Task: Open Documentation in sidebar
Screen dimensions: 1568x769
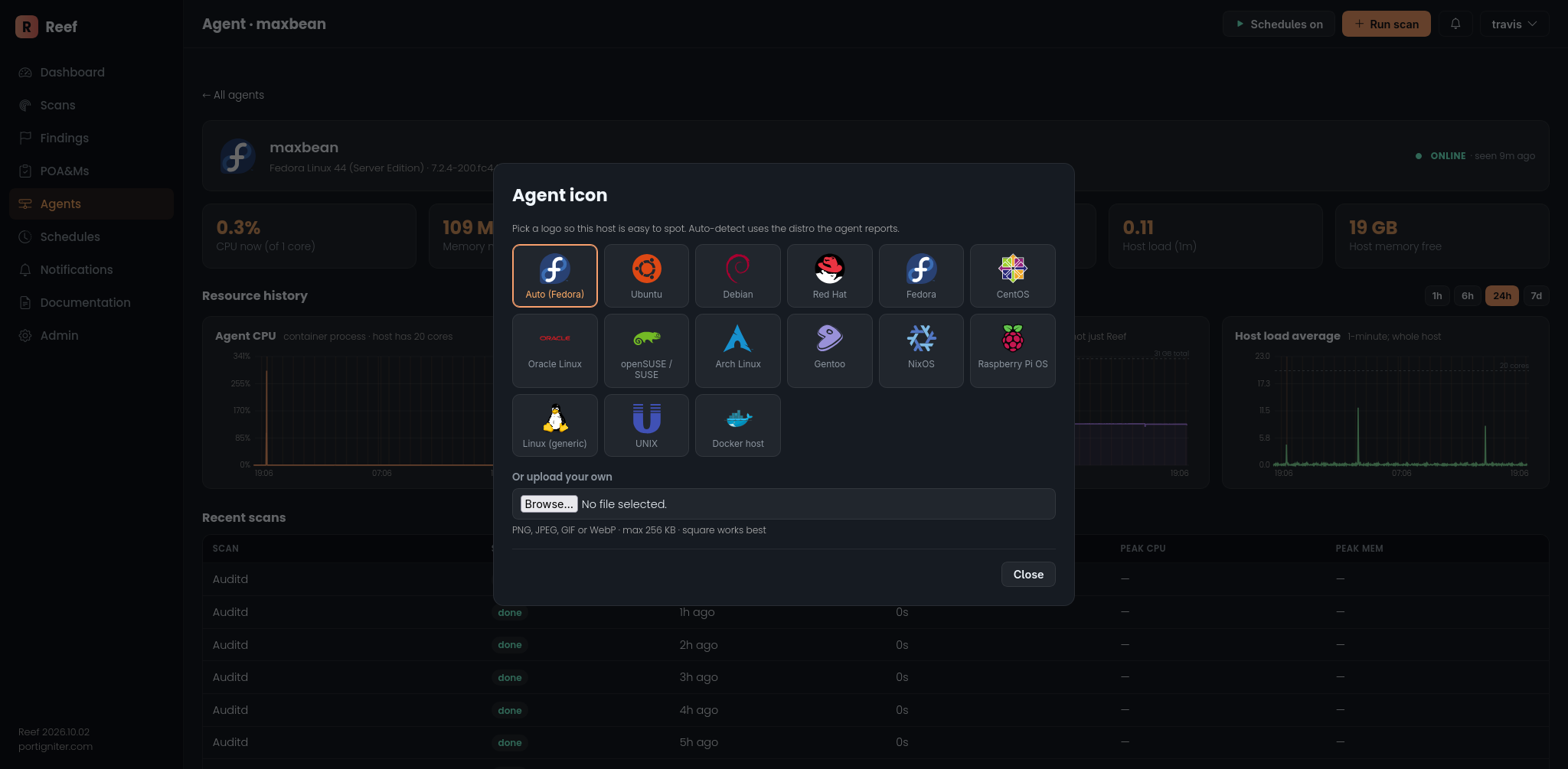Action: pyautogui.click(x=91, y=302)
